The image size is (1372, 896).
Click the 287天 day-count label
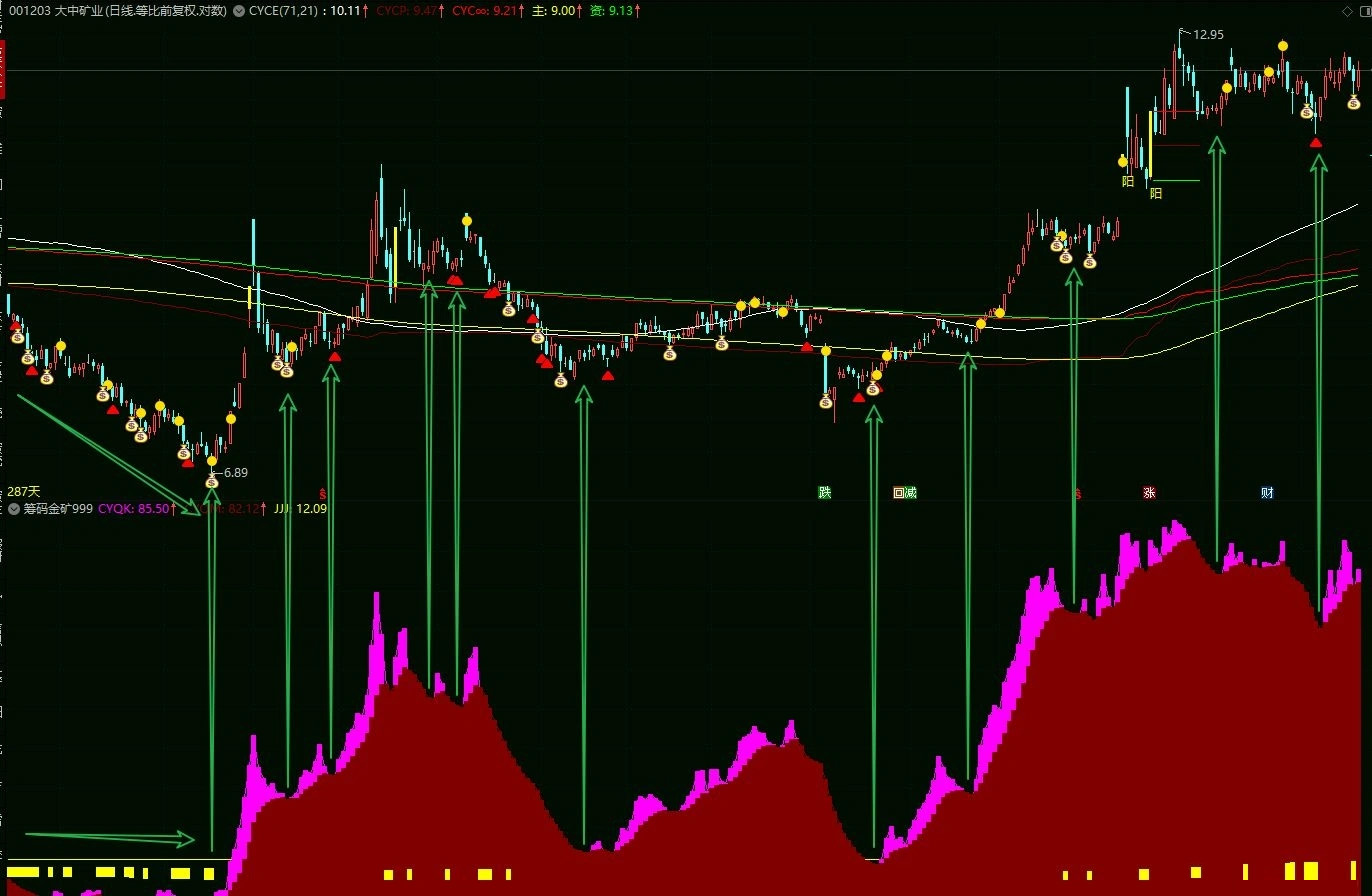click(22, 492)
